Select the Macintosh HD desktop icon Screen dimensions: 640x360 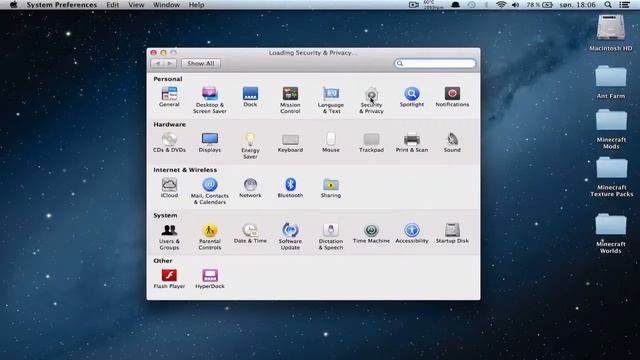click(x=611, y=33)
